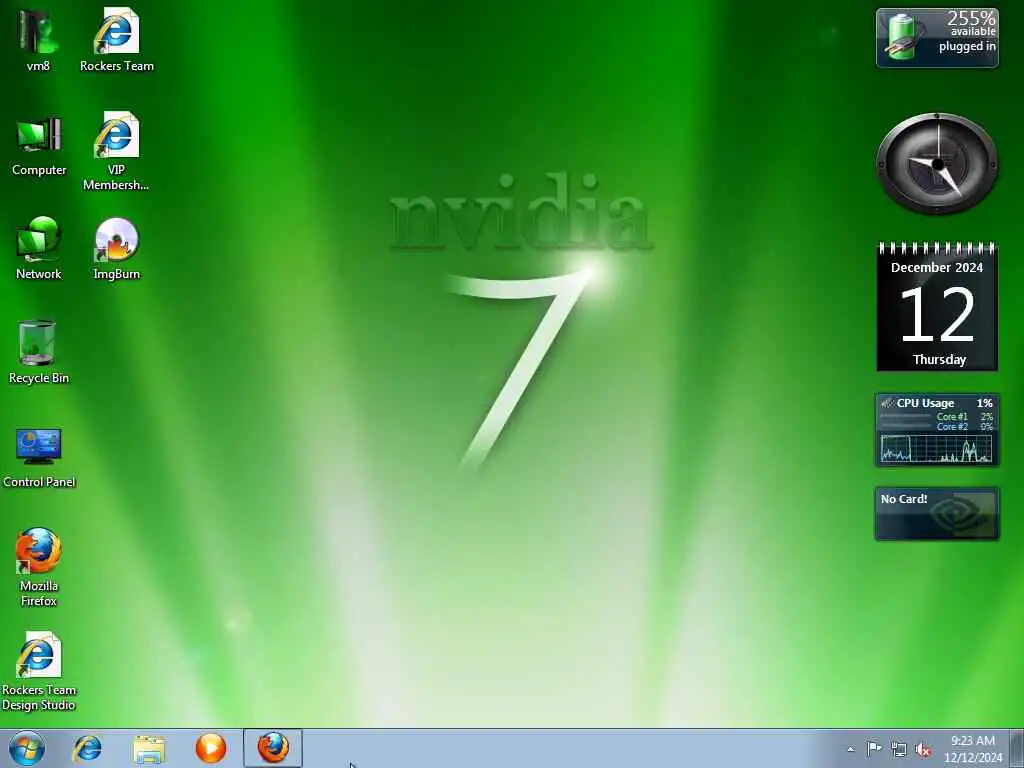
Task: Select the Network desktop icon
Action: (x=39, y=248)
